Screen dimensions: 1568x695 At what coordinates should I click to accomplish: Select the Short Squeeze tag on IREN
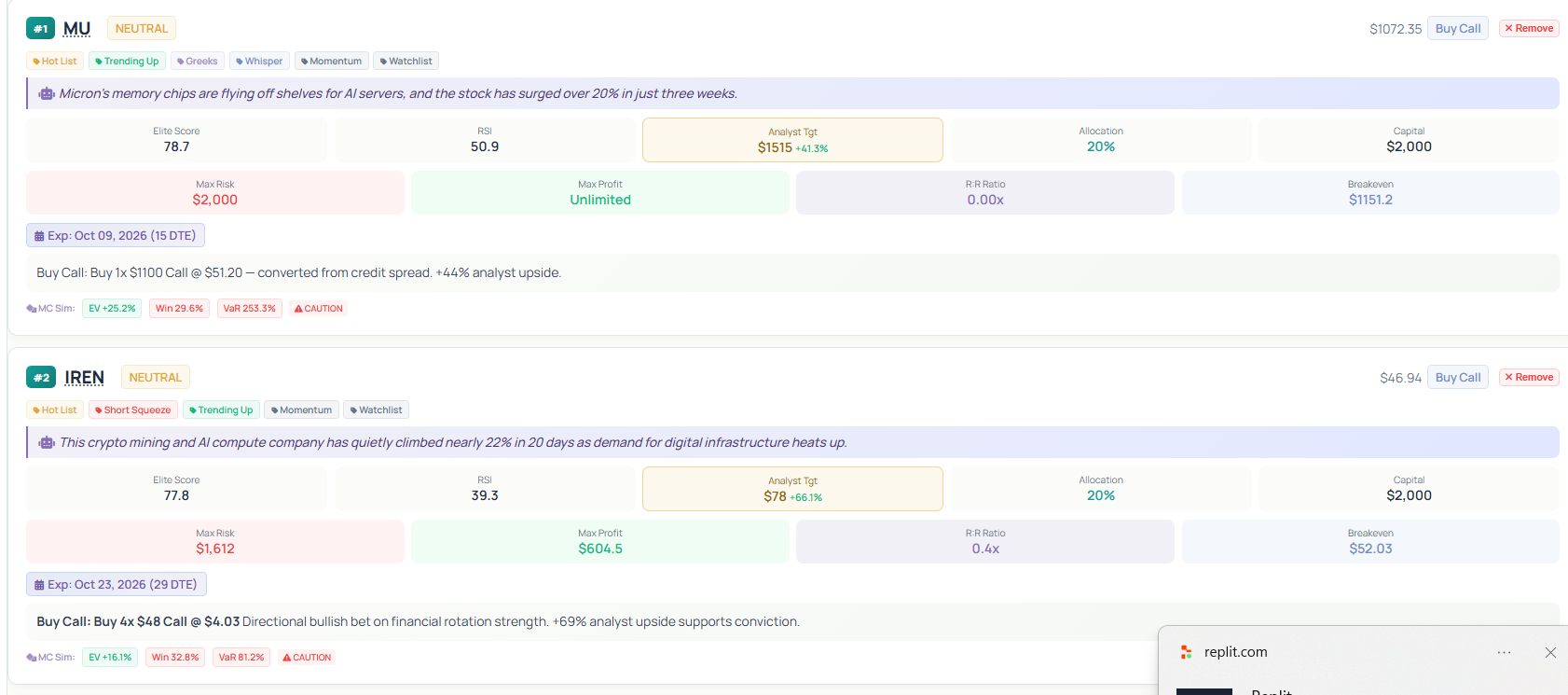click(133, 410)
